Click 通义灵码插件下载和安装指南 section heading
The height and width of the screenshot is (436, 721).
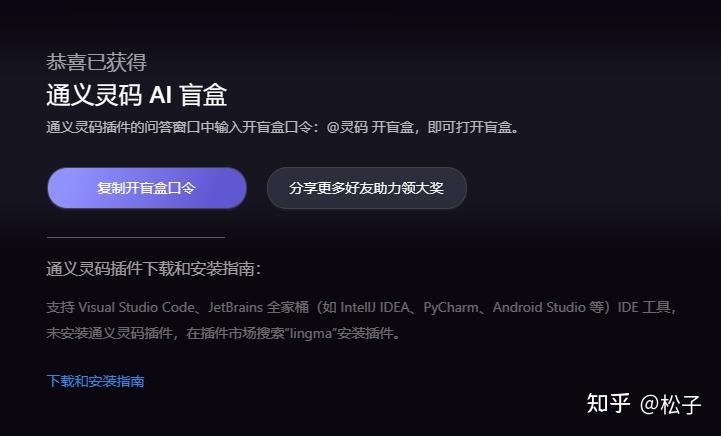click(154, 269)
